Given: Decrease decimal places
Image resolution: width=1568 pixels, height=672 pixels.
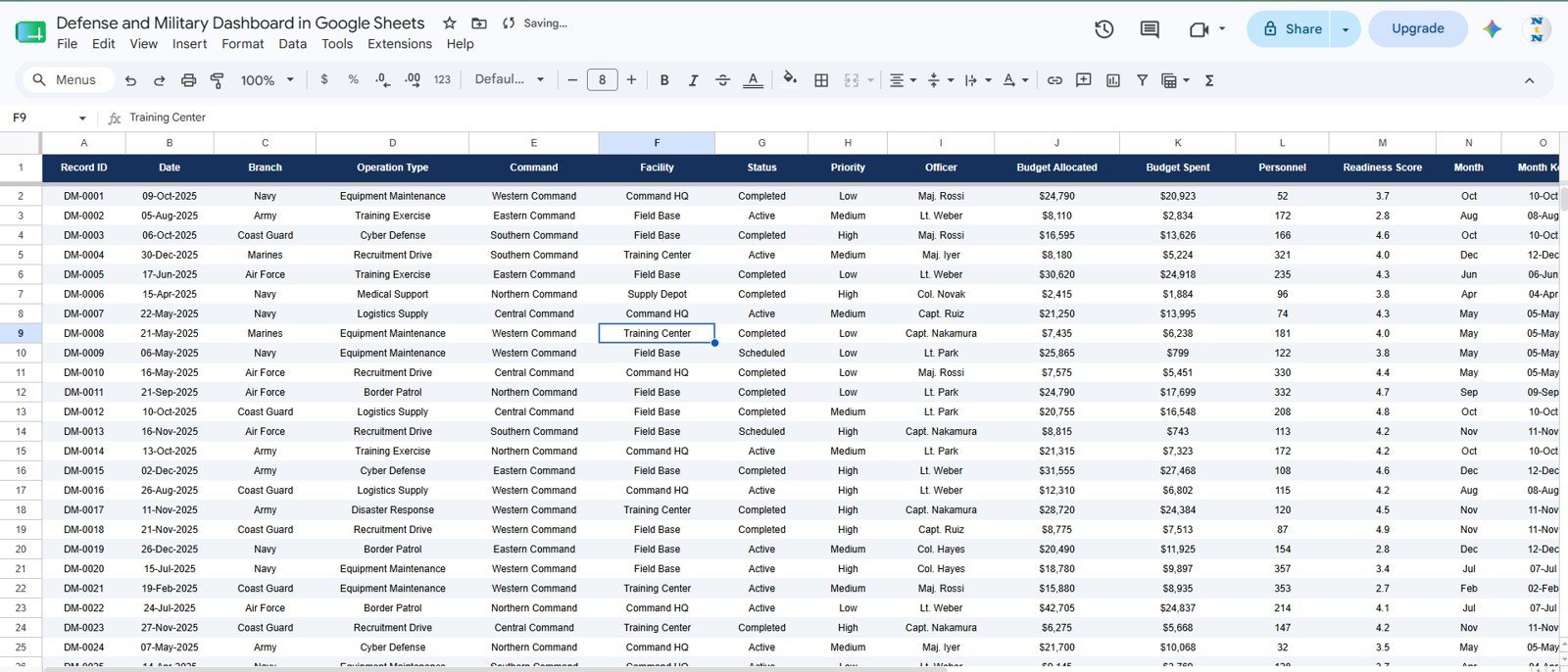Looking at the screenshot, I should pyautogui.click(x=382, y=80).
